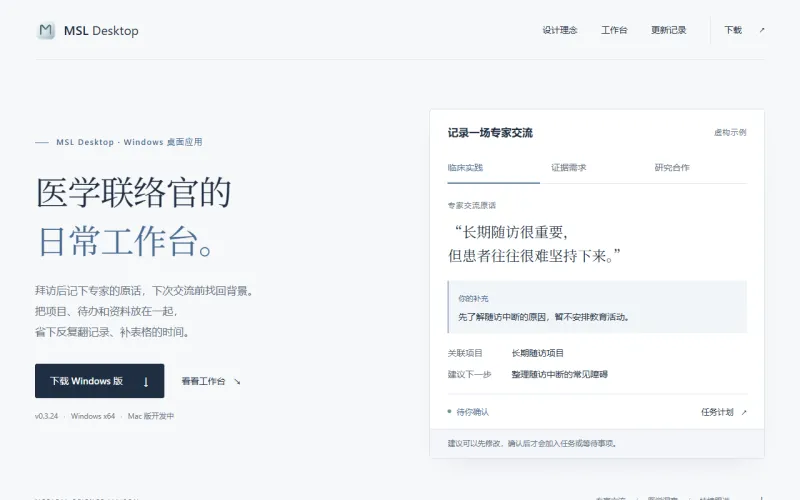
Task: Click the value 长期随访项目
Action: click(x=538, y=353)
